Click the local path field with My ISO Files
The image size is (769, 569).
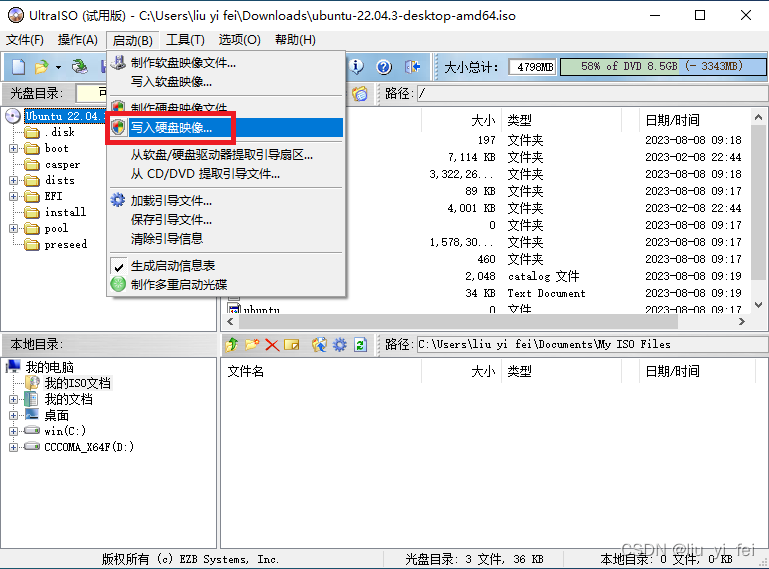click(x=592, y=344)
